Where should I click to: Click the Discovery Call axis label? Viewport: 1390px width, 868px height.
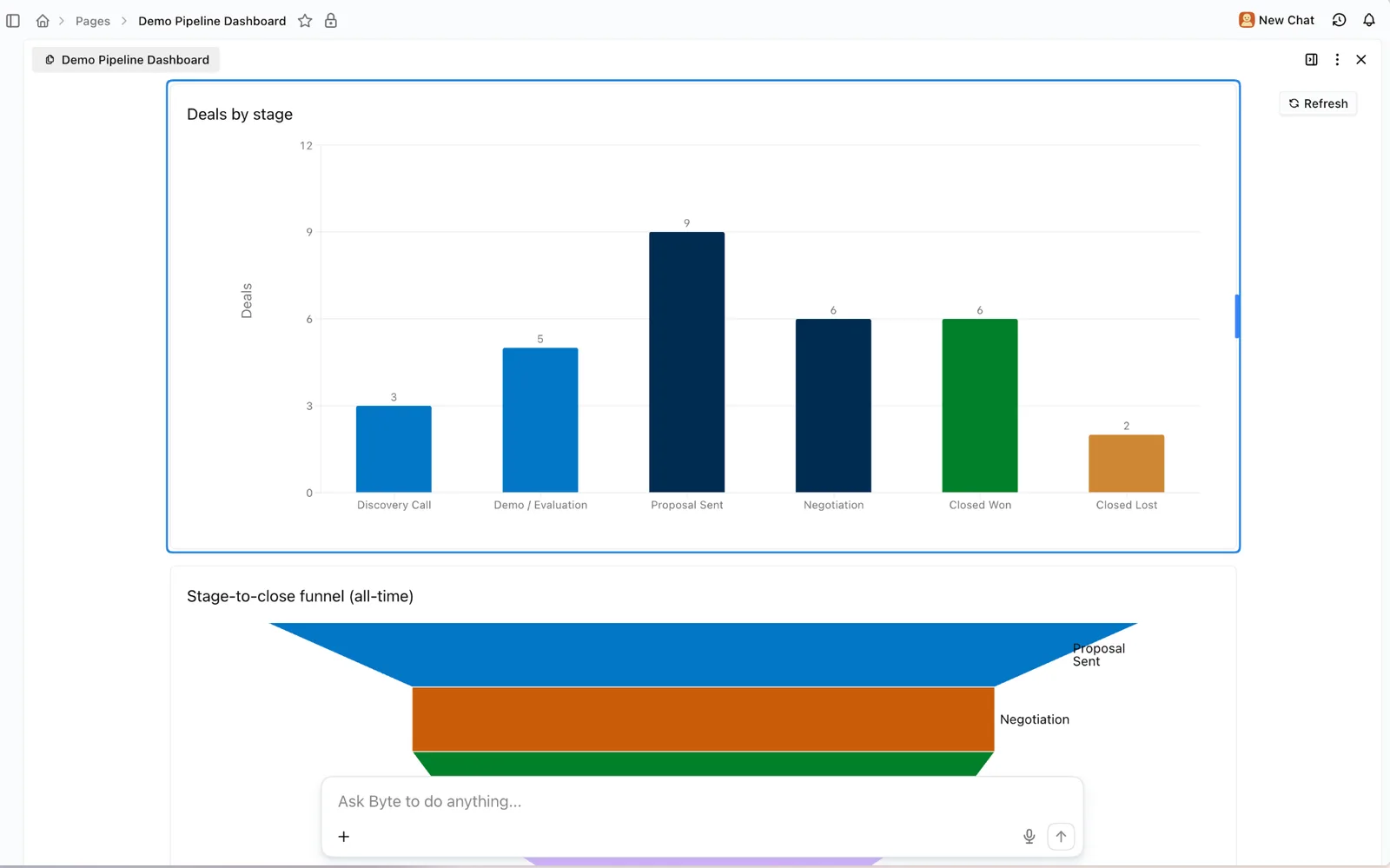[x=394, y=505]
